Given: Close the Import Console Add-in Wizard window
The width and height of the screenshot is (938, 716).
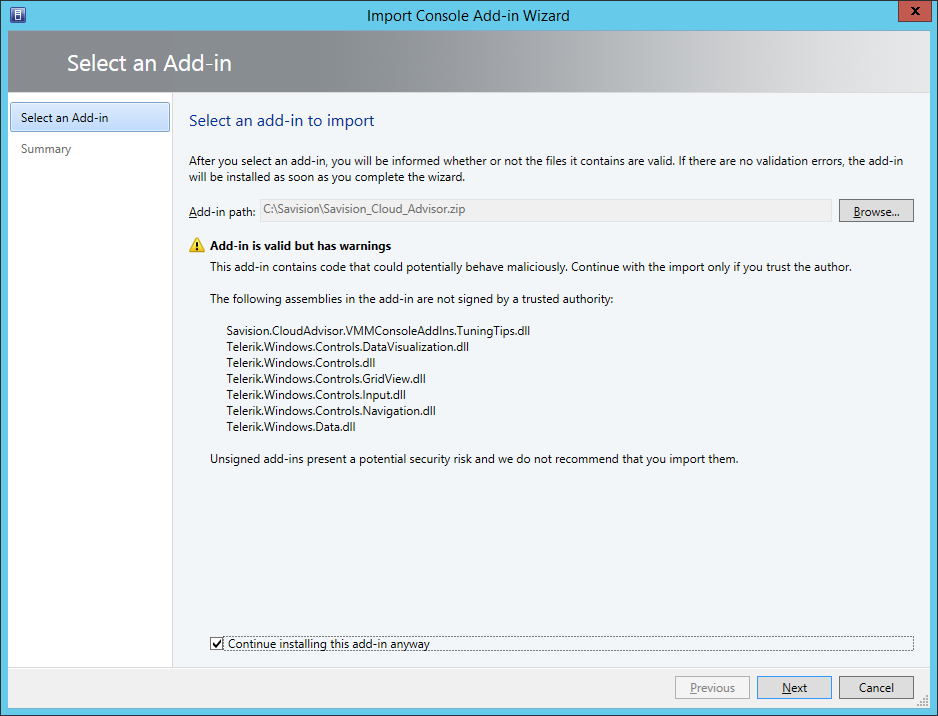Looking at the screenshot, I should pyautogui.click(x=910, y=14).
